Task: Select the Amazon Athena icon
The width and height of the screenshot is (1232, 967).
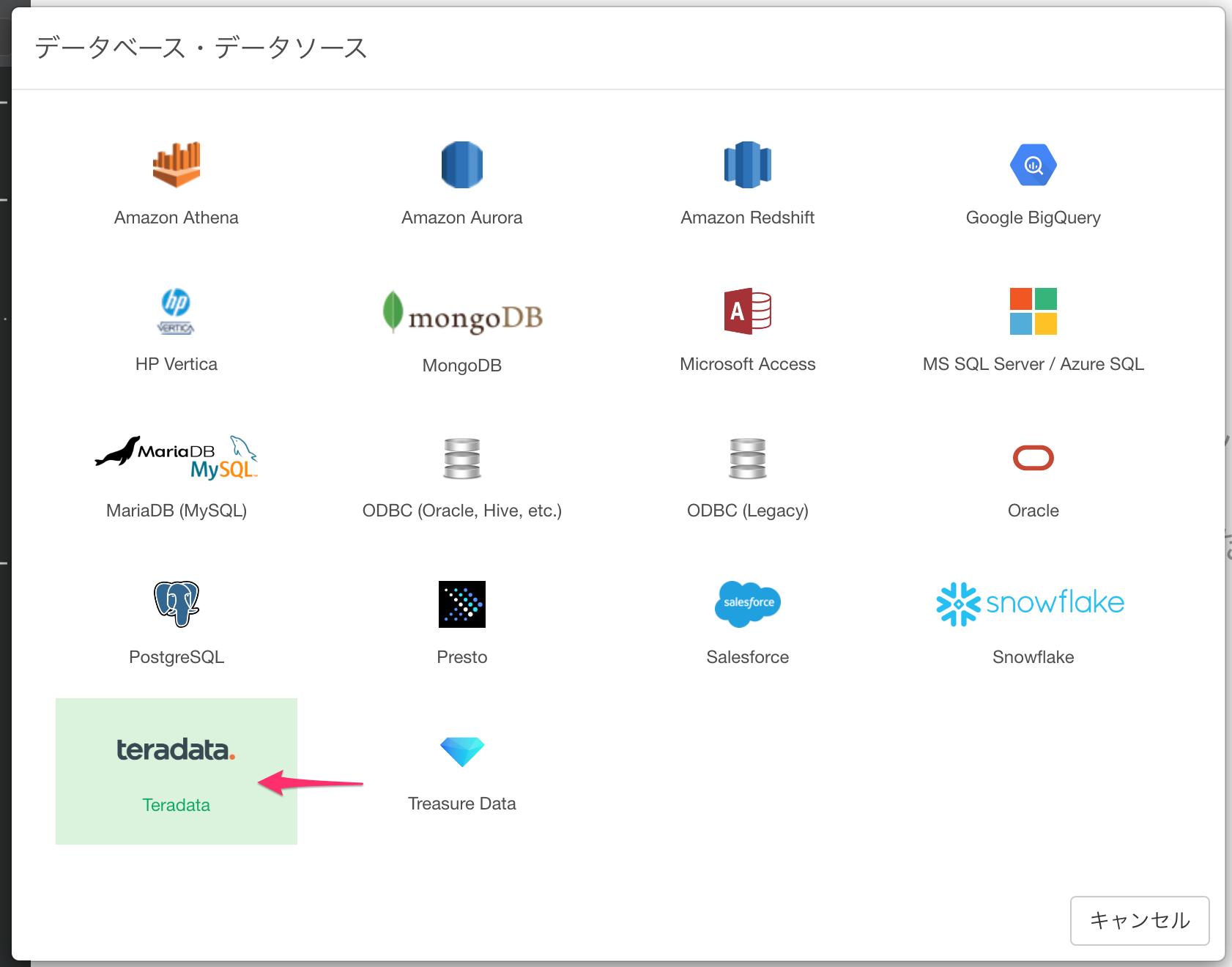Action: (x=177, y=165)
